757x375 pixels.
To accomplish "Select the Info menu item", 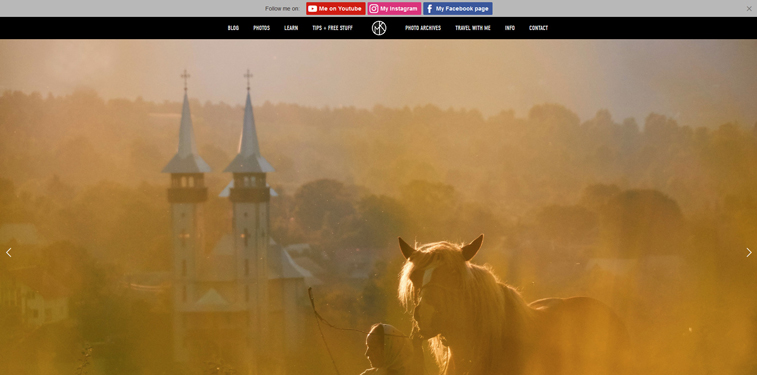I will coord(510,28).
